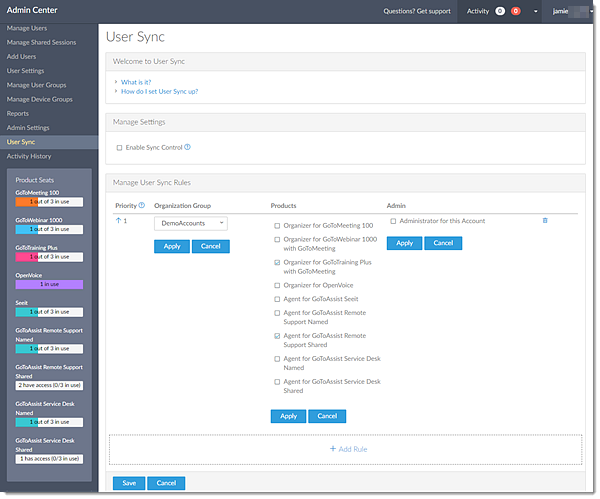600x499 pixels.
Task: Click GoToAssist Remote Support Shared access bar
Action: pos(49,385)
